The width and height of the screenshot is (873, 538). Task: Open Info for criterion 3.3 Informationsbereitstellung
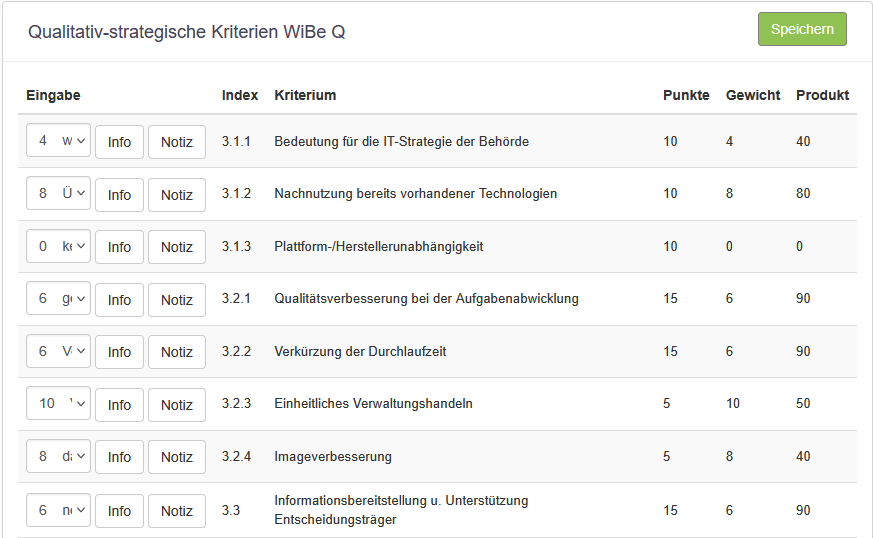point(119,511)
